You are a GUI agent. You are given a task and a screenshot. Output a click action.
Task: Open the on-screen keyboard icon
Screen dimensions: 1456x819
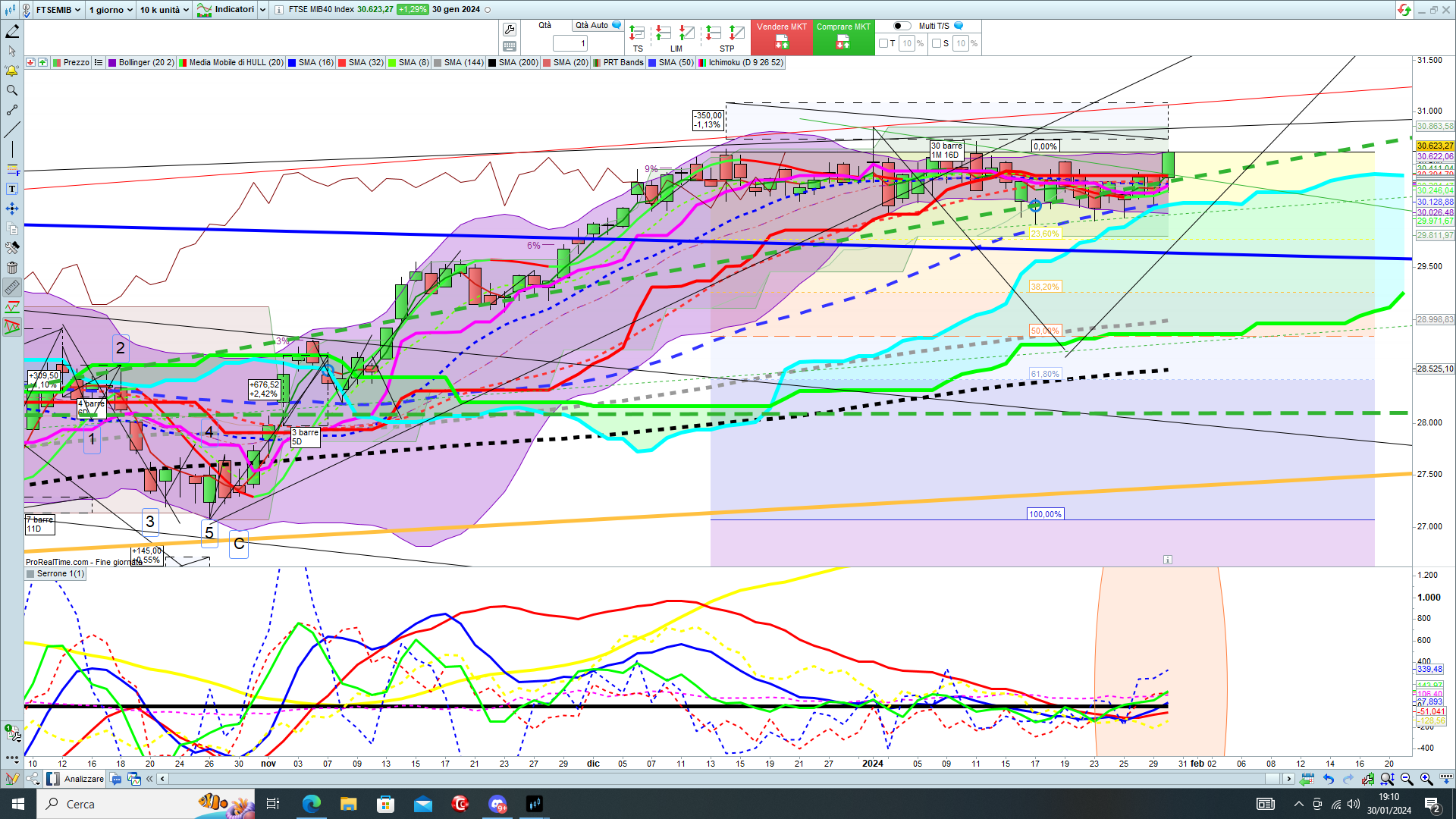[x=510, y=46]
